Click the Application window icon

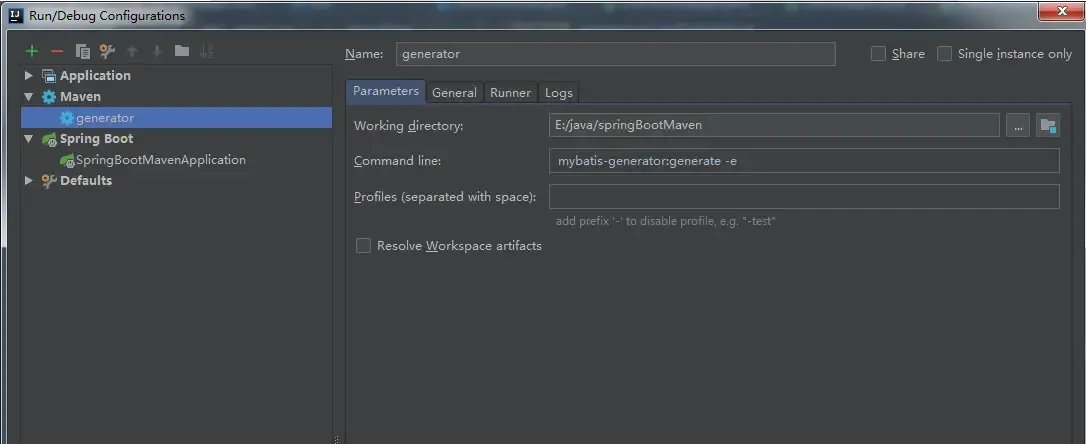point(49,76)
